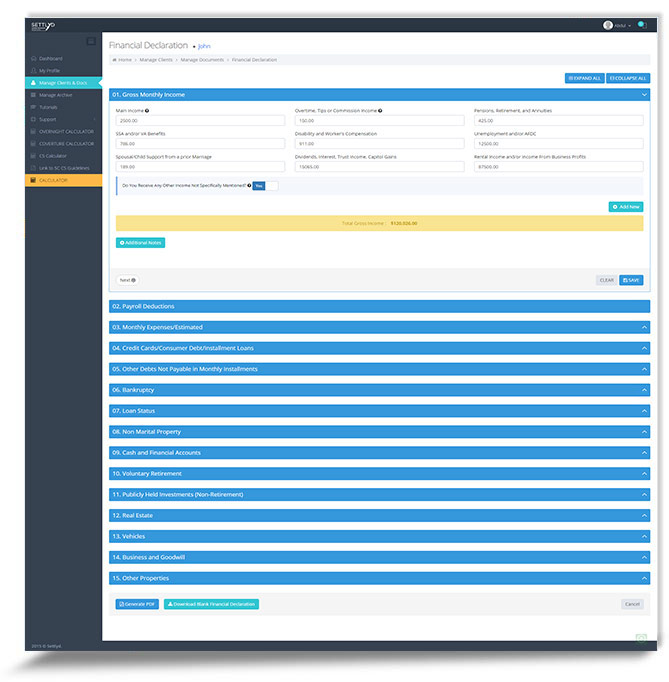Click the Generate PDF button
Image resolution: width=669 pixels, height=682 pixels.
click(x=137, y=604)
